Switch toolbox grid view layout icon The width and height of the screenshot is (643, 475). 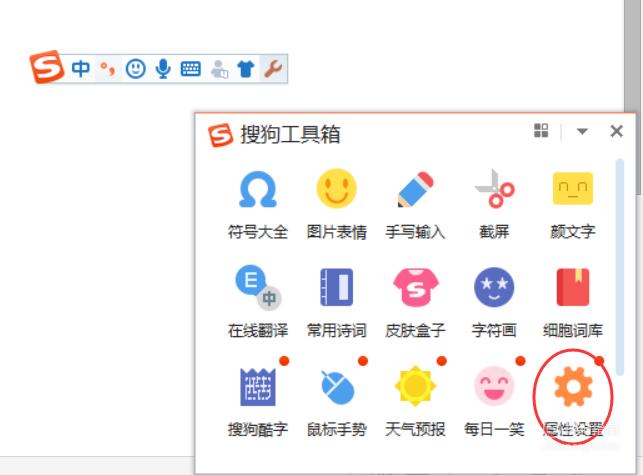click(541, 131)
